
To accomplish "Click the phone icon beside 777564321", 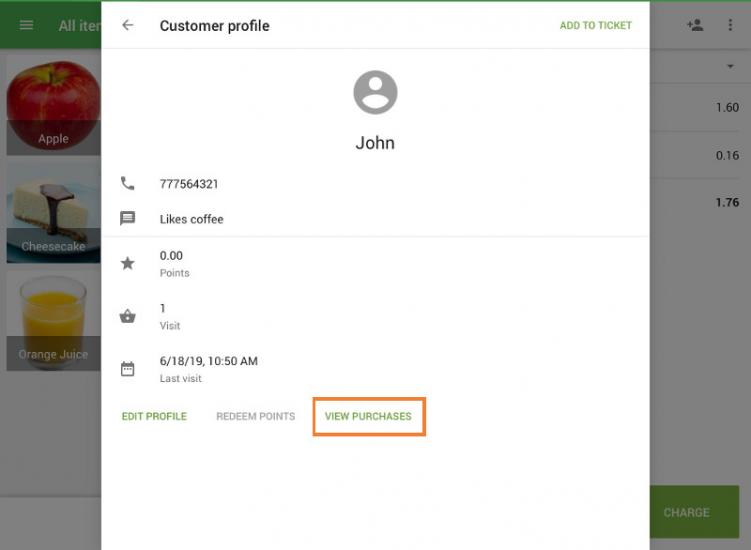I will coord(127,183).
